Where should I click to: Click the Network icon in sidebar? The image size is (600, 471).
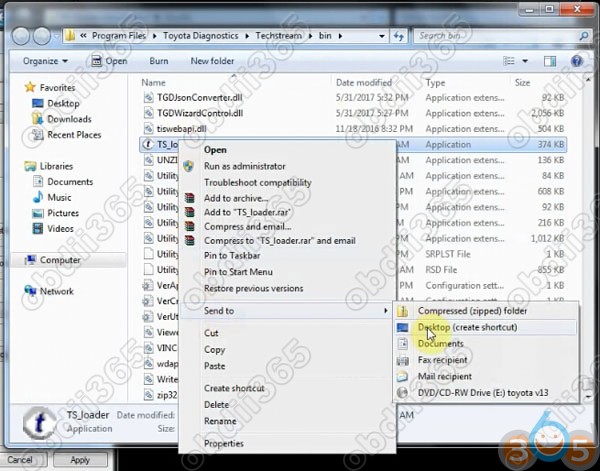coord(30,291)
